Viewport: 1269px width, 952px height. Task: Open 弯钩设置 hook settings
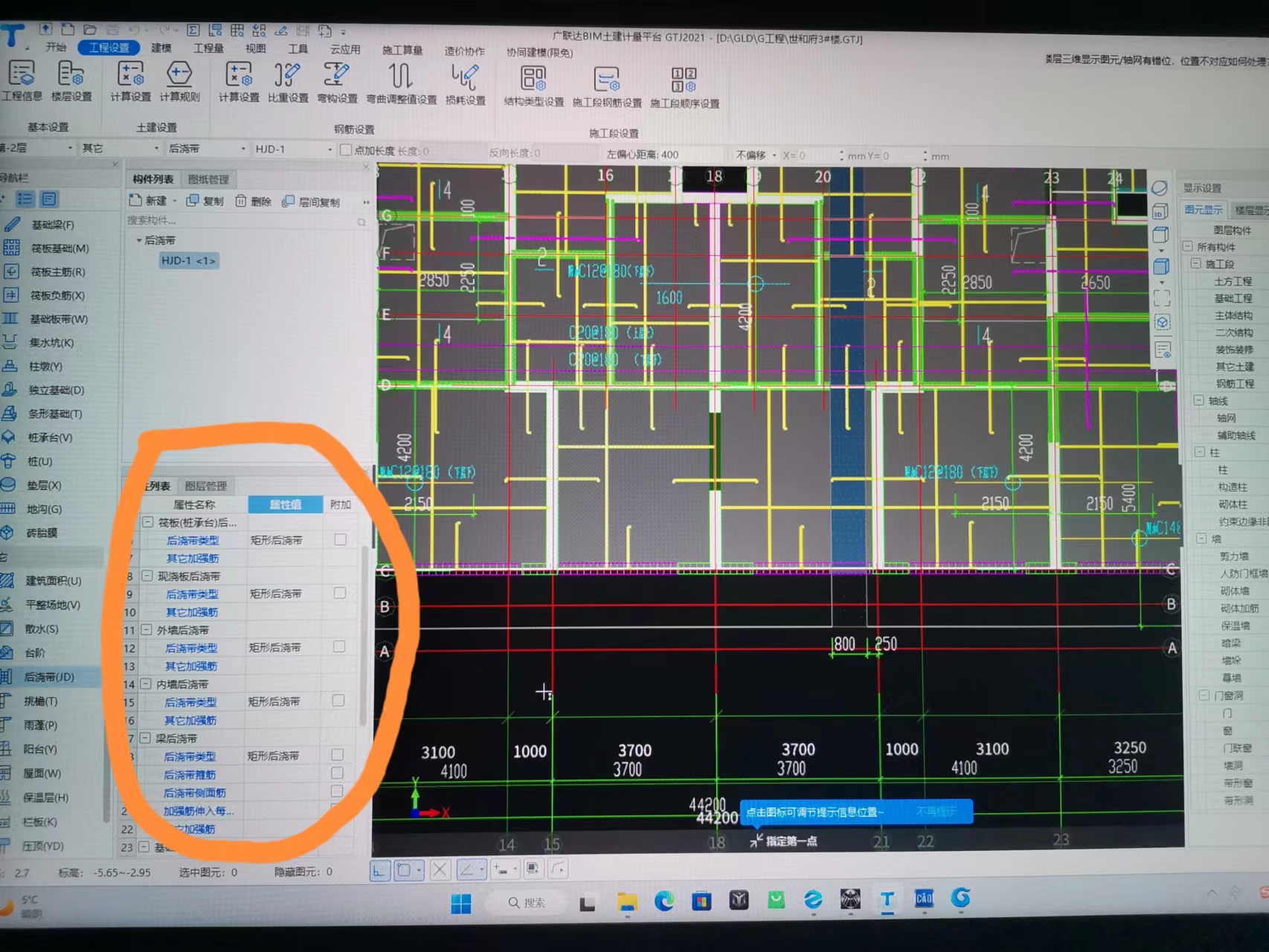[x=337, y=82]
